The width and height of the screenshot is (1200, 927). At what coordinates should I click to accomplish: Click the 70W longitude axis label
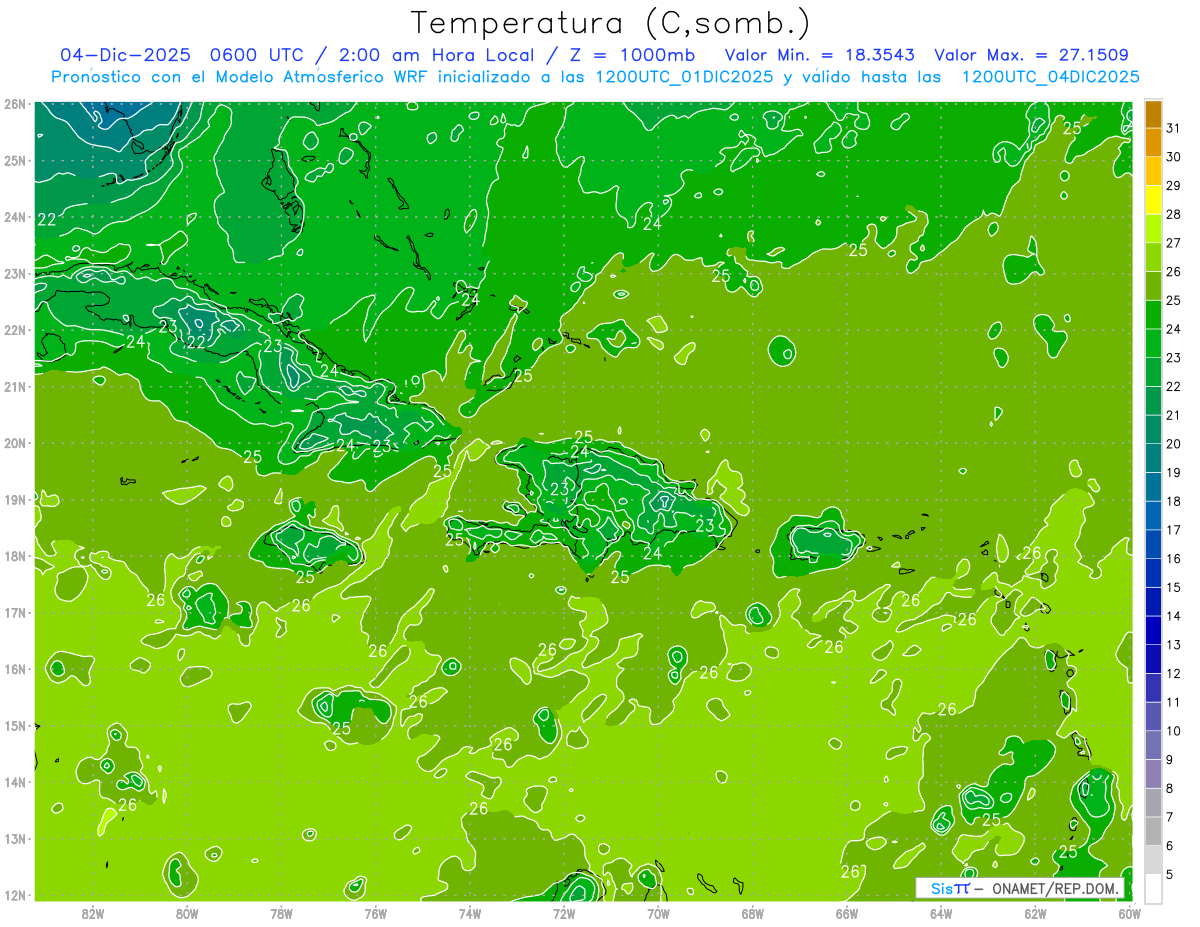tap(658, 913)
